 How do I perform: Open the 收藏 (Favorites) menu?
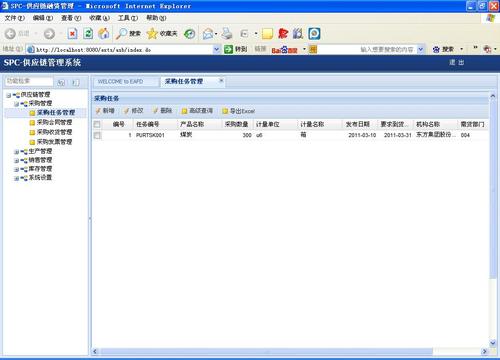tap(99, 18)
